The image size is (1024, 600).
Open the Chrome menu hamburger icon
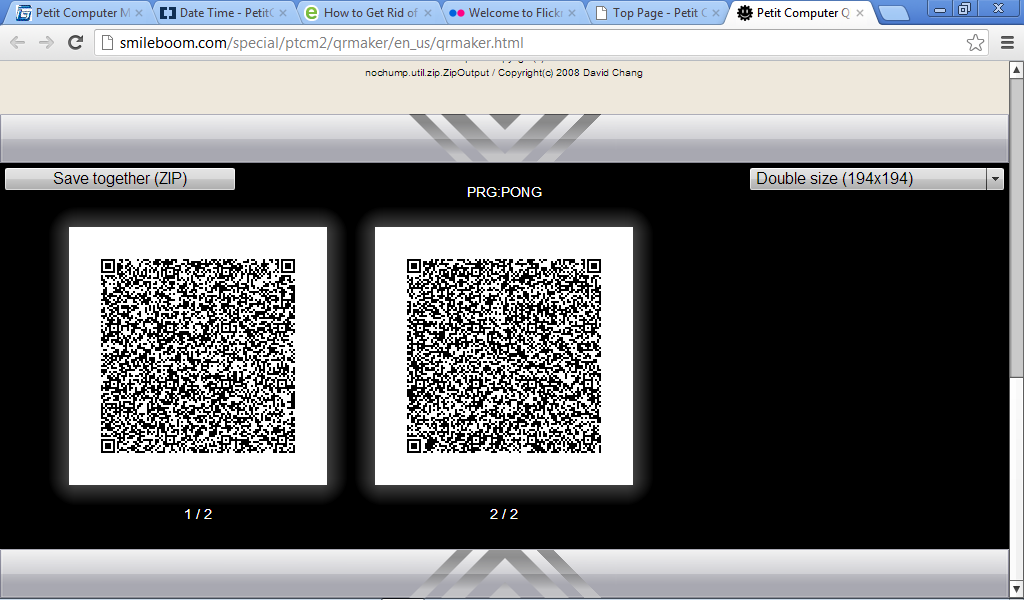pyautogui.click(x=1007, y=43)
